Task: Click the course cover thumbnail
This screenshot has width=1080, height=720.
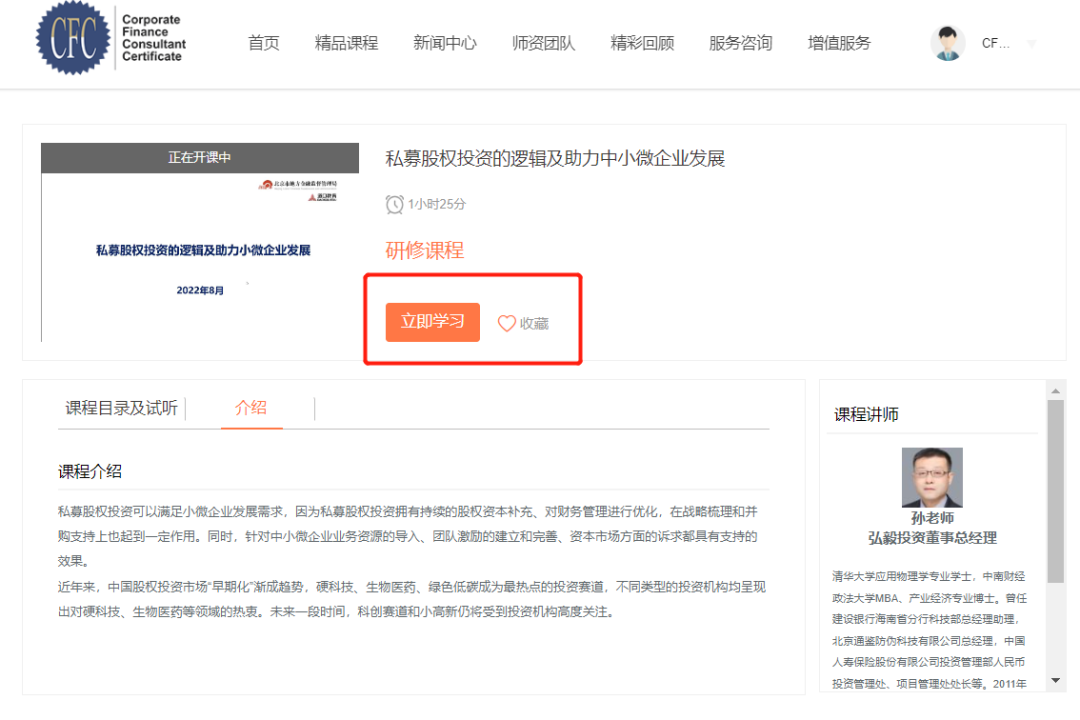Action: click(x=200, y=242)
